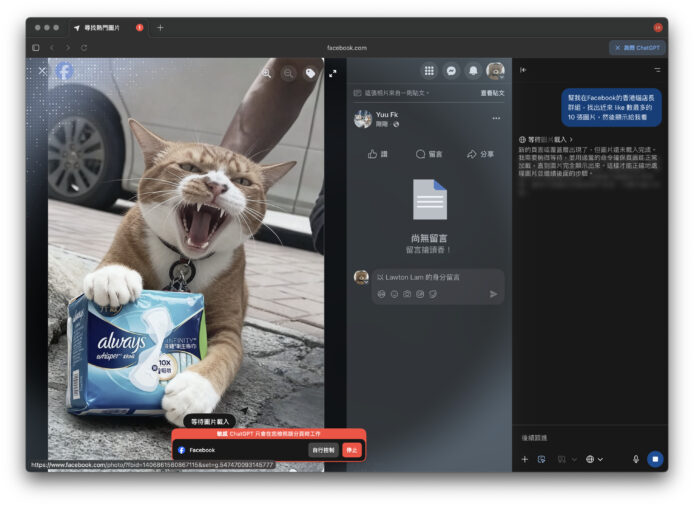The image size is (694, 506).
Task: Open post options three-dot menu
Action: pyautogui.click(x=495, y=118)
